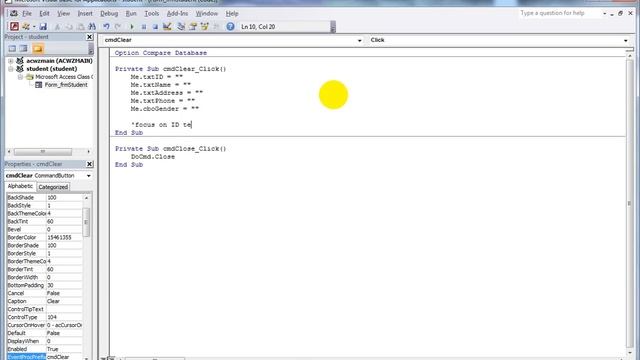Click the View Microsoft Access icon
Image resolution: width=640 pixels, height=360 pixels.
[14, 27]
